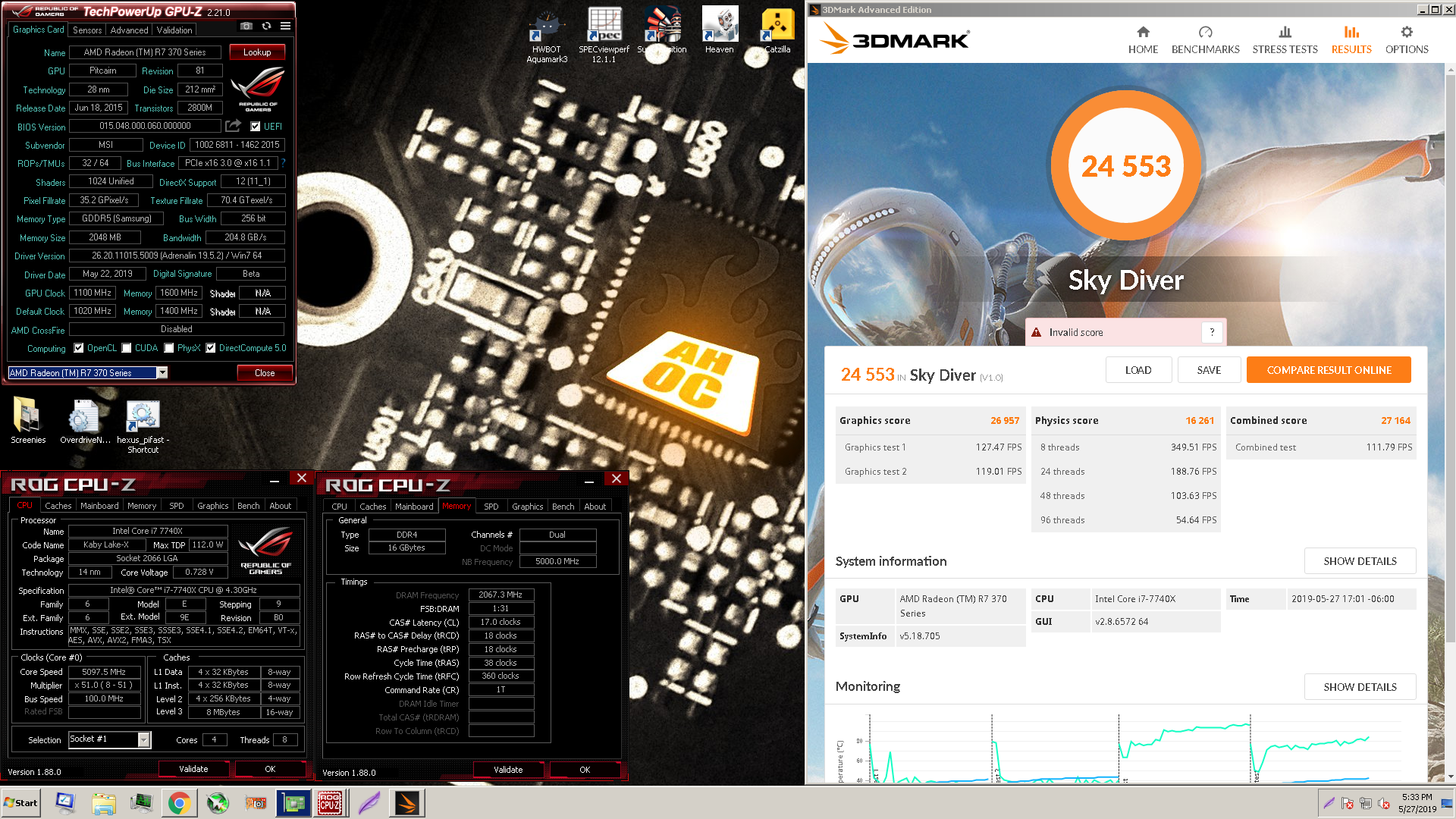
Task: Click the Bus Interface question mark icon
Action: click(284, 163)
